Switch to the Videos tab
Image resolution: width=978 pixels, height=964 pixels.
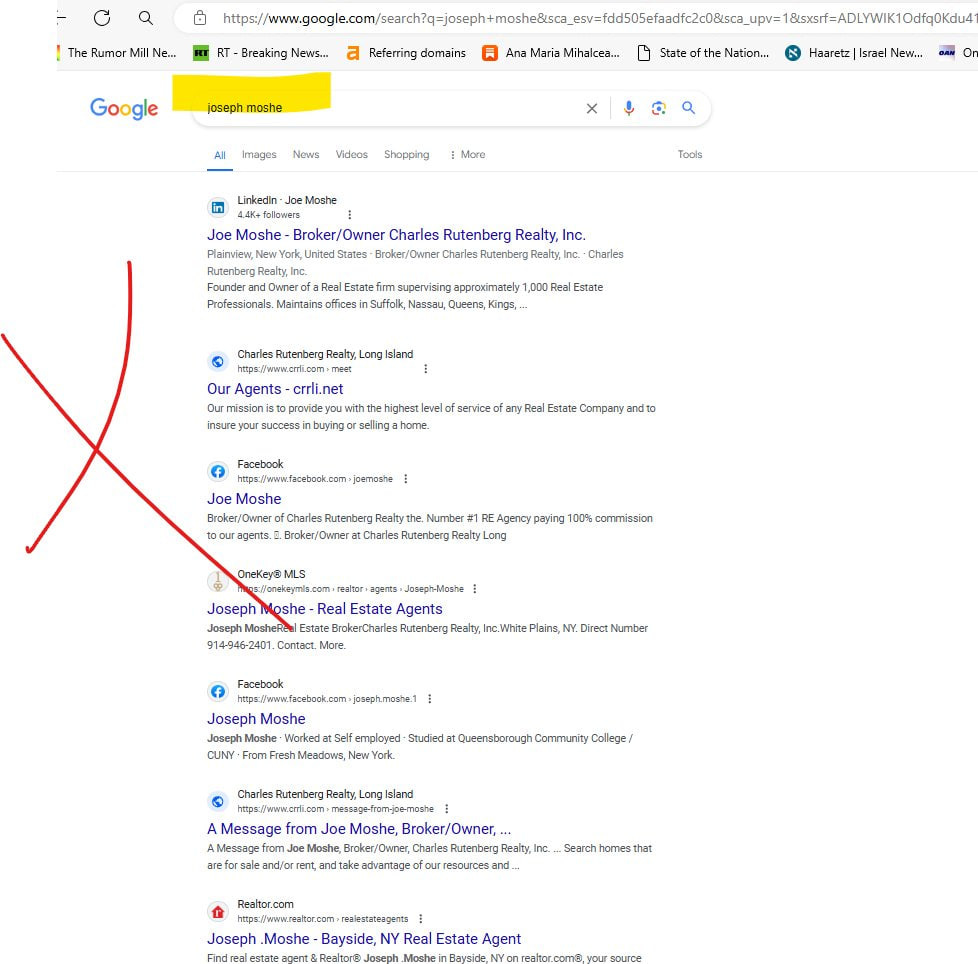[352, 155]
